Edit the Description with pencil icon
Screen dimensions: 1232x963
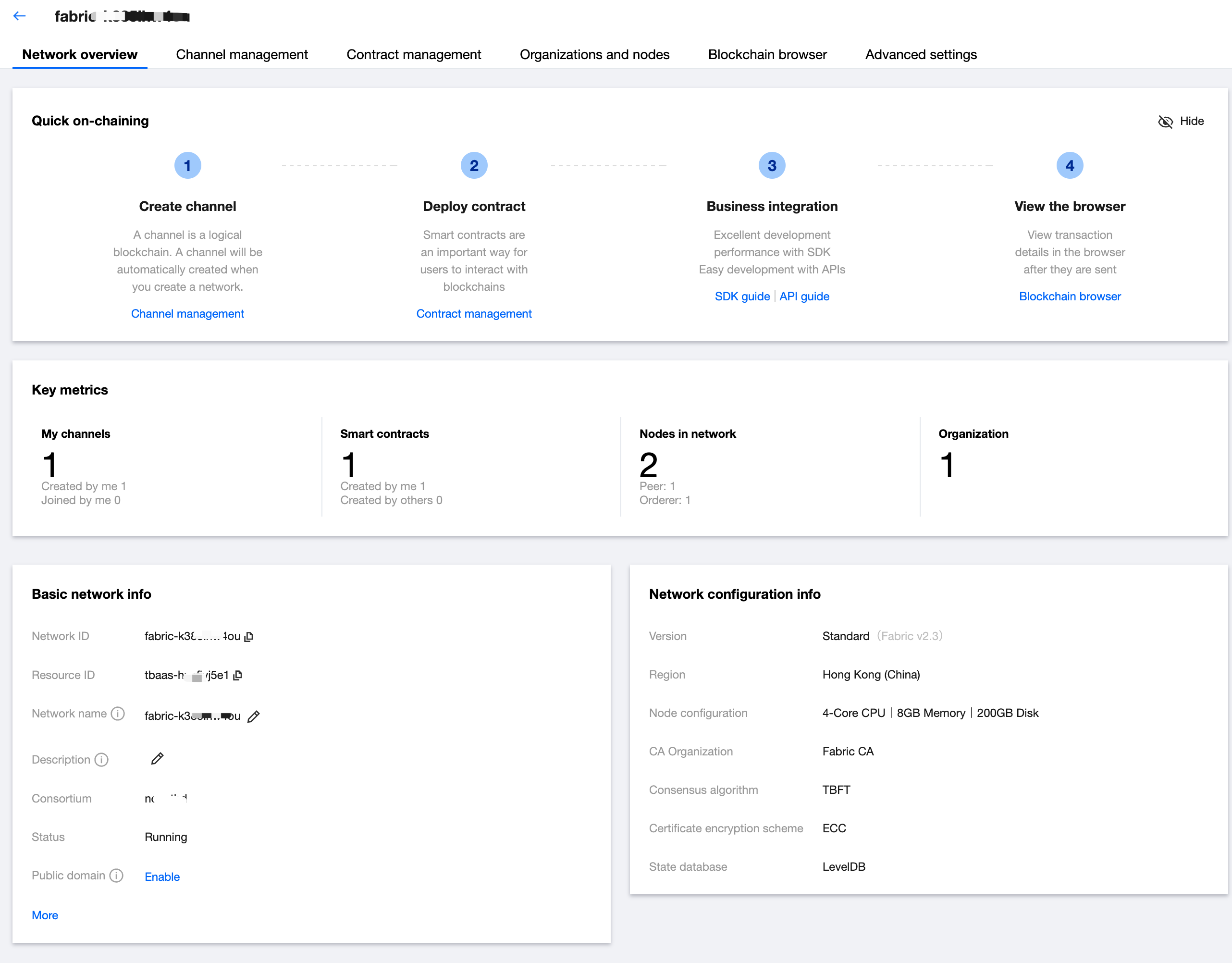pos(158,759)
